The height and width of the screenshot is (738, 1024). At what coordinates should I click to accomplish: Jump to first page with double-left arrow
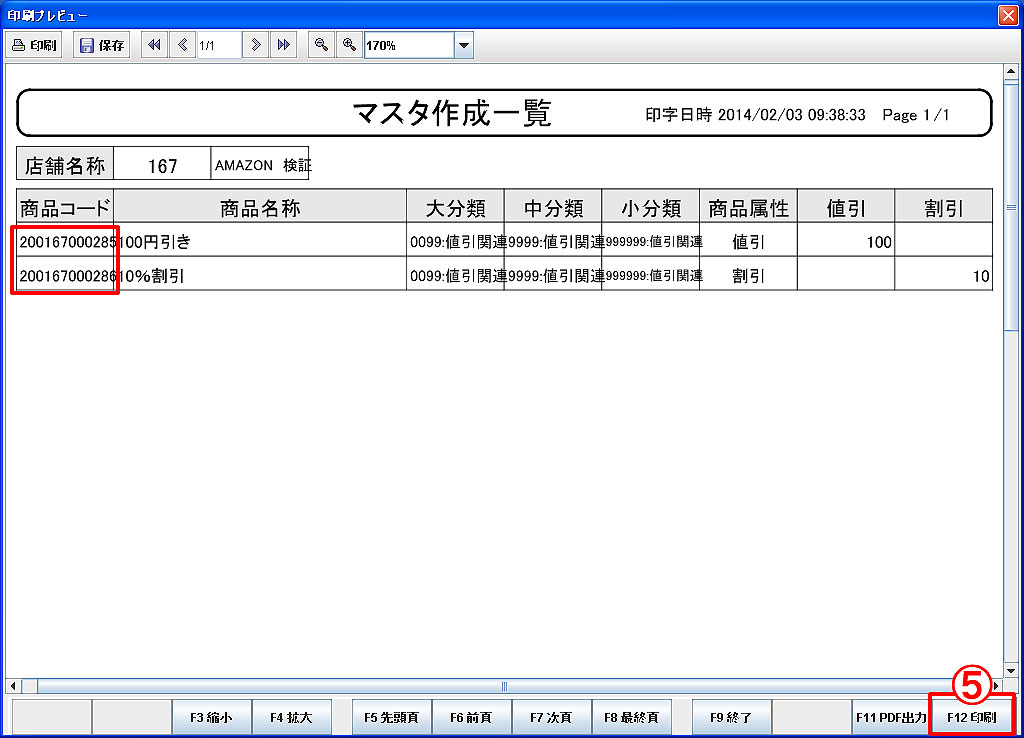(x=154, y=45)
